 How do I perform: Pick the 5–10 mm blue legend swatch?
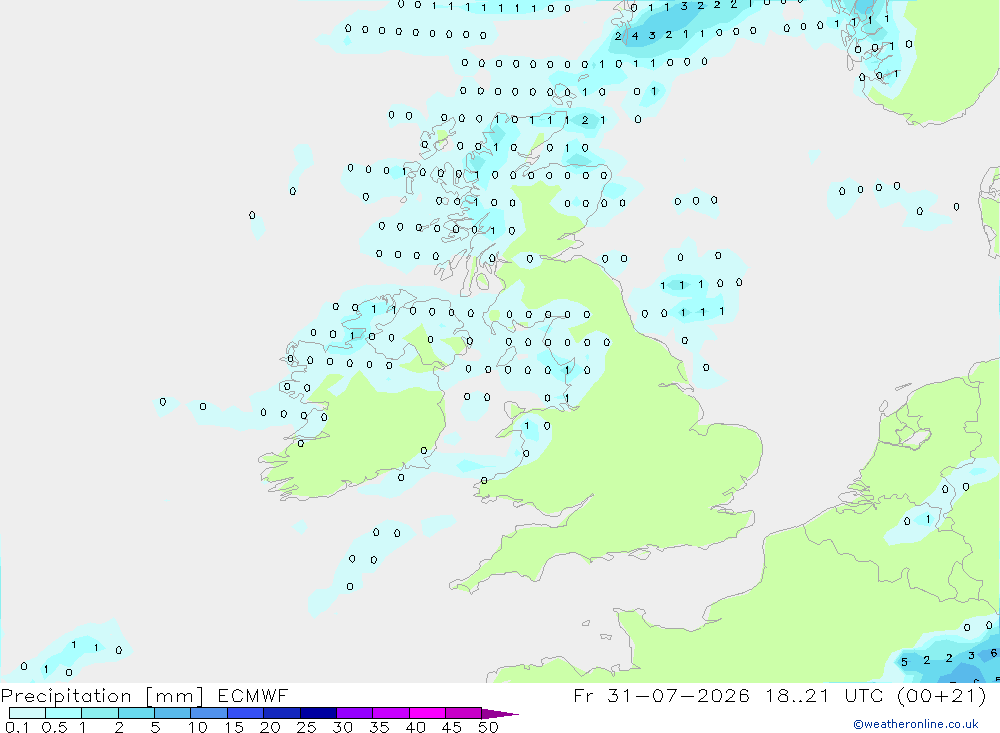173,713
